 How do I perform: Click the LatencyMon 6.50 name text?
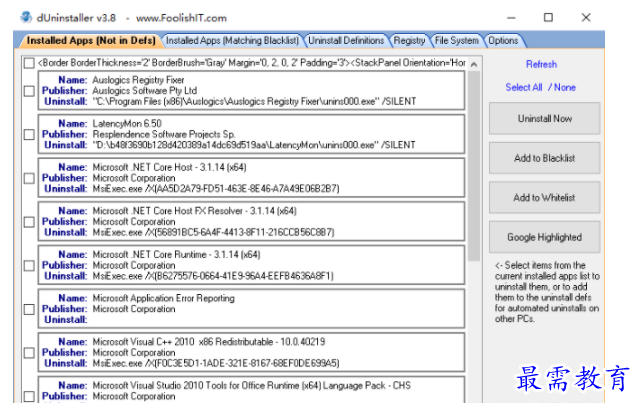pyautogui.click(x=127, y=123)
